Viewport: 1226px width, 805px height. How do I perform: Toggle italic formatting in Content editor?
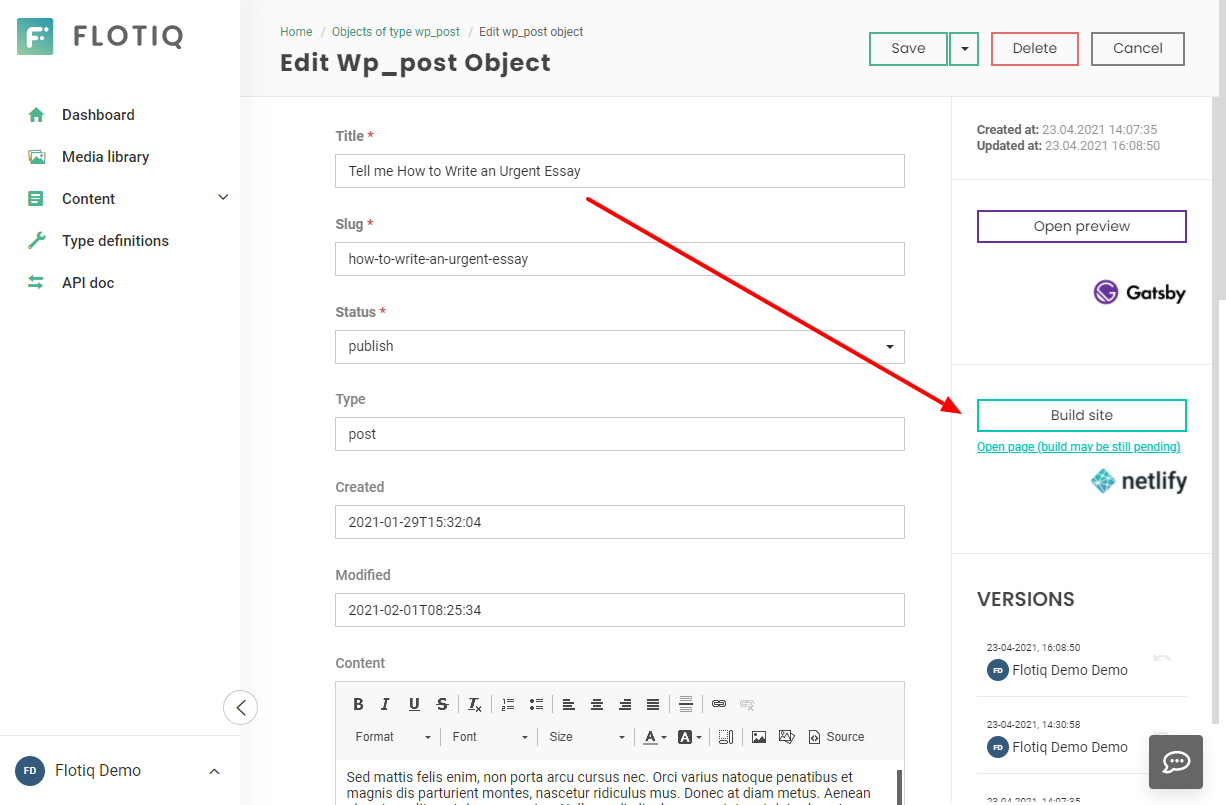386,704
